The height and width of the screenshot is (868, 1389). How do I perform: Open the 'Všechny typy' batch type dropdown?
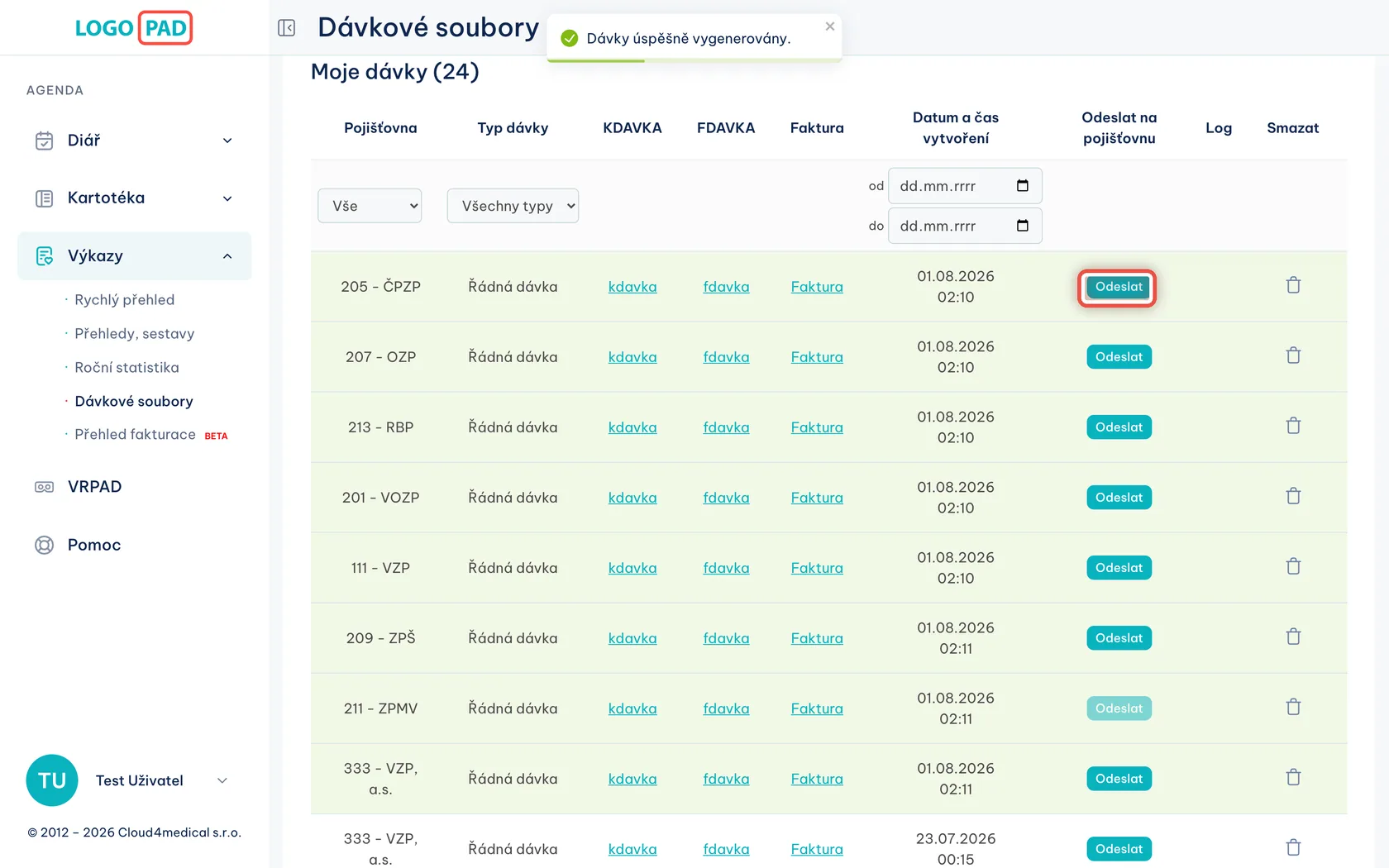[x=513, y=206]
